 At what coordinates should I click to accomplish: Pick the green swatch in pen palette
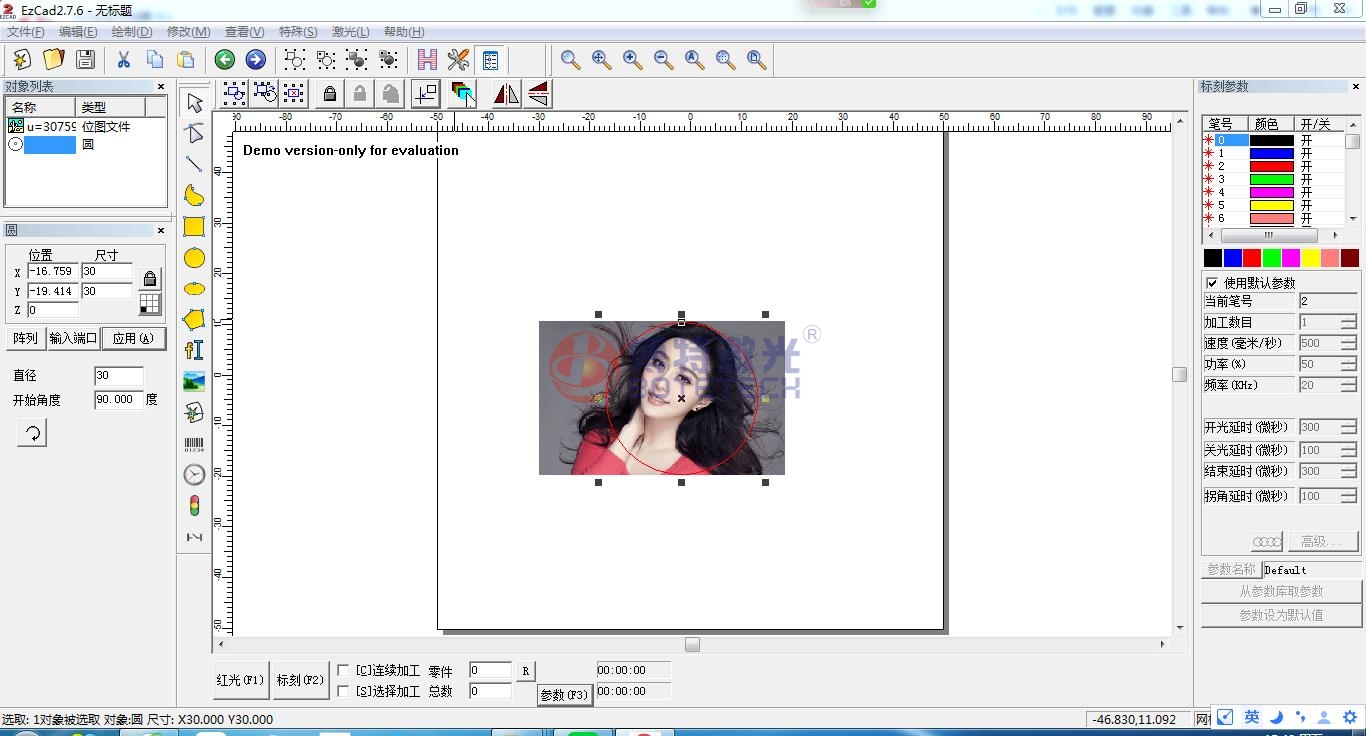[1271, 258]
